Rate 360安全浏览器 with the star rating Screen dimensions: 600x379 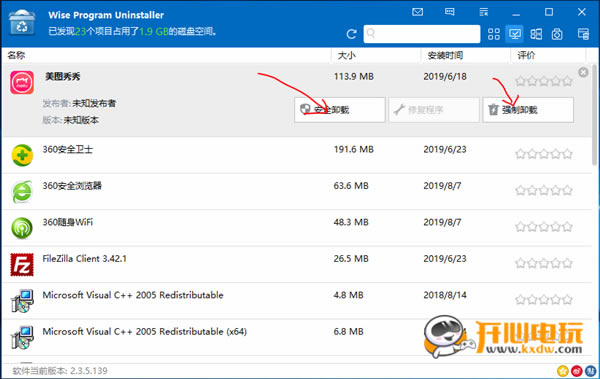coord(544,190)
